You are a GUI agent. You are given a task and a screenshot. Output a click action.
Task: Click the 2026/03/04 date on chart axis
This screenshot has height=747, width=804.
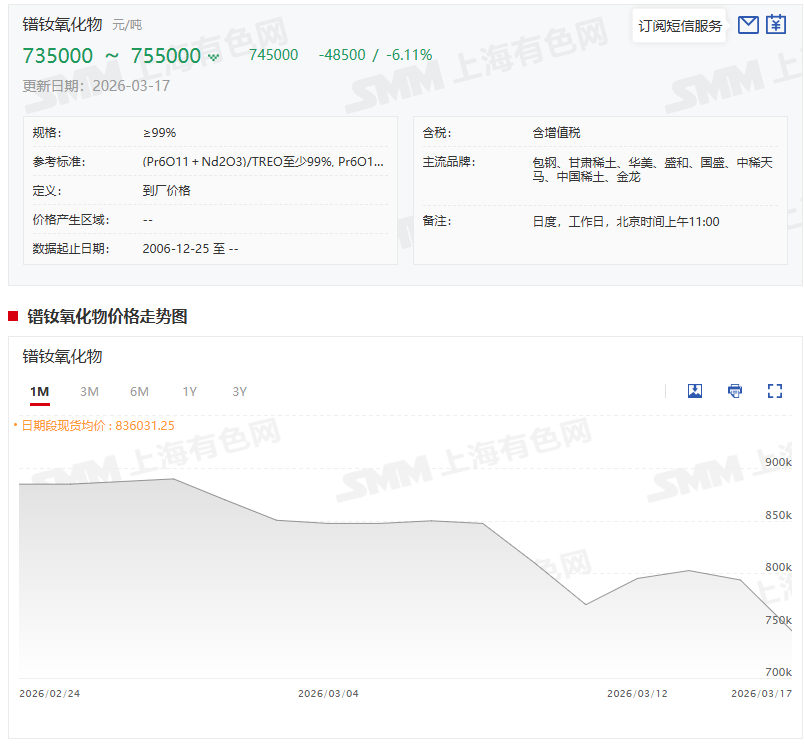328,693
